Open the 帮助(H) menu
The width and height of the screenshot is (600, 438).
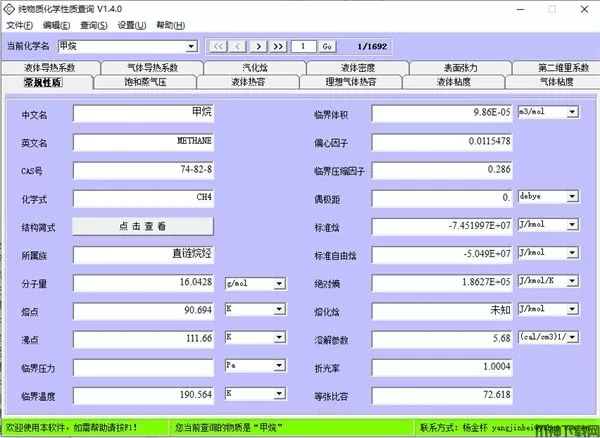point(171,25)
